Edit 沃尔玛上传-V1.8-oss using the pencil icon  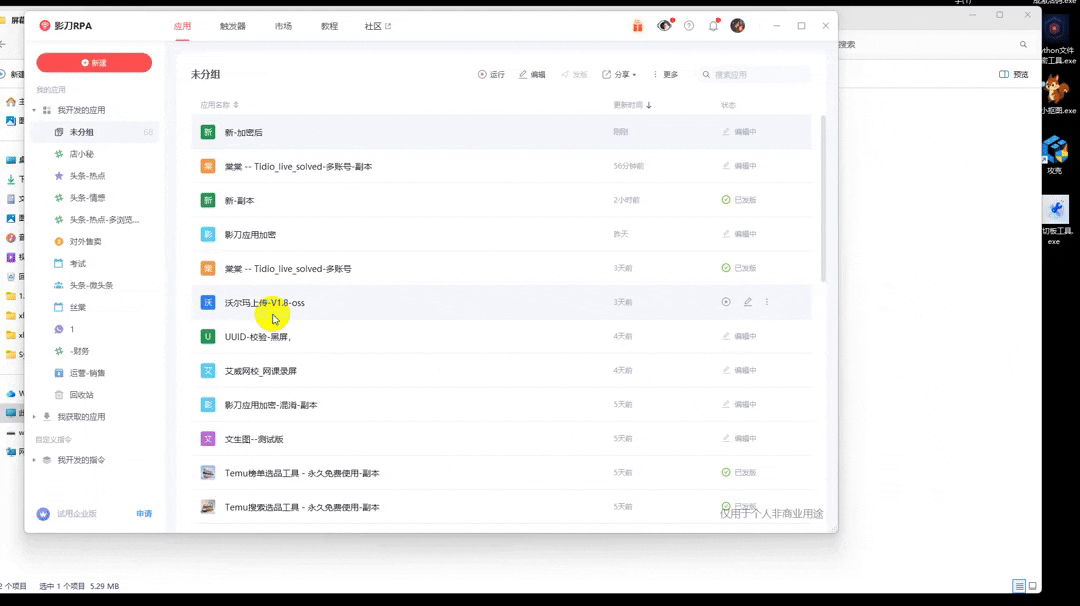click(x=747, y=302)
